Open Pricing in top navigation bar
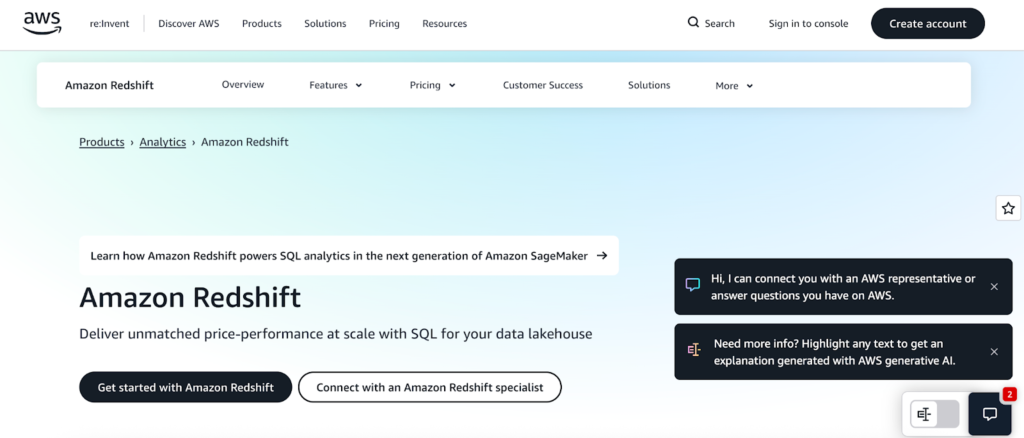 [x=384, y=23]
